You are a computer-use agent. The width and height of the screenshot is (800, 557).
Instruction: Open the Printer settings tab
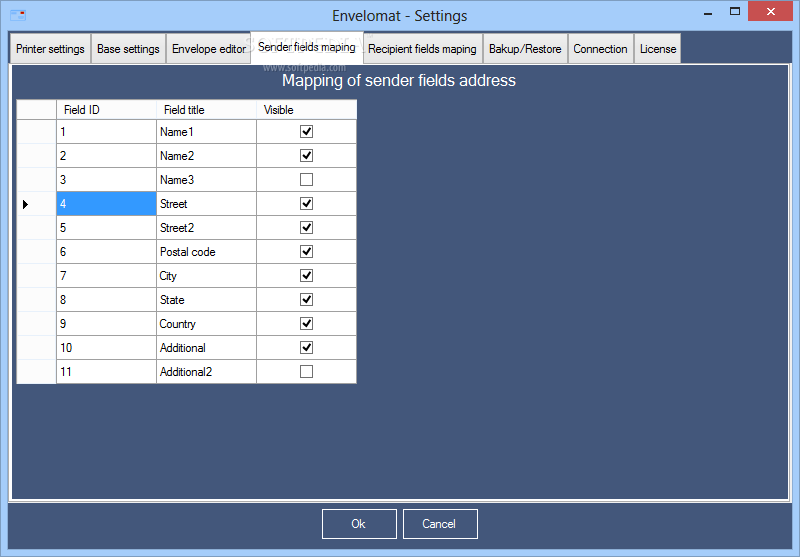(x=50, y=49)
